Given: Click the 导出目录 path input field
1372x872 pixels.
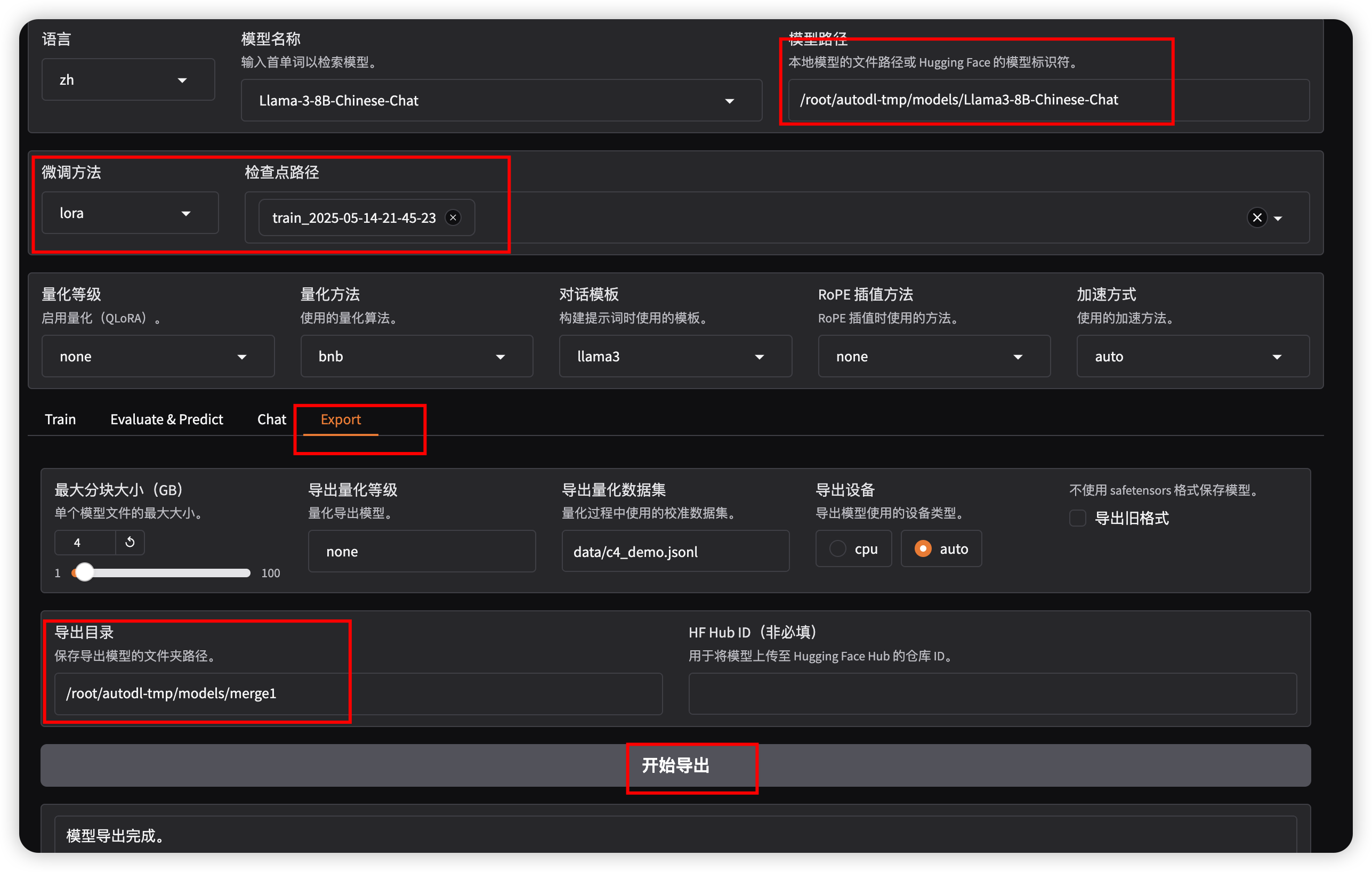Looking at the screenshot, I should pyautogui.click(x=358, y=693).
